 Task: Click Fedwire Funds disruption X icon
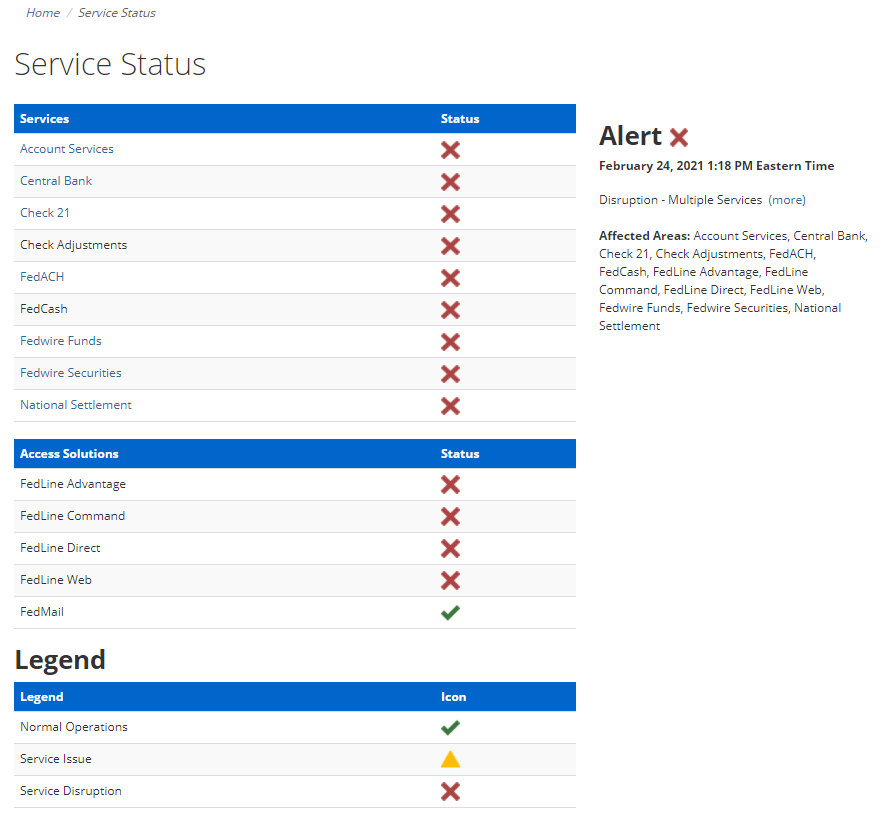[x=451, y=342]
